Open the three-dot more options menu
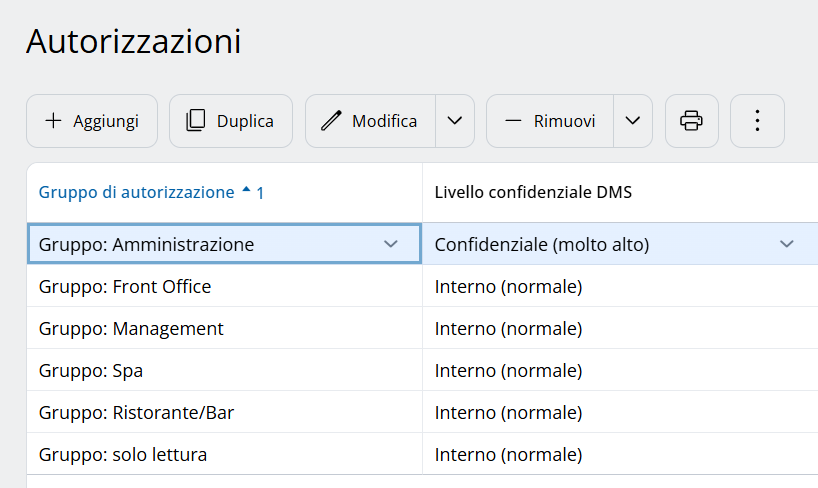This screenshot has width=818, height=488. coord(757,121)
